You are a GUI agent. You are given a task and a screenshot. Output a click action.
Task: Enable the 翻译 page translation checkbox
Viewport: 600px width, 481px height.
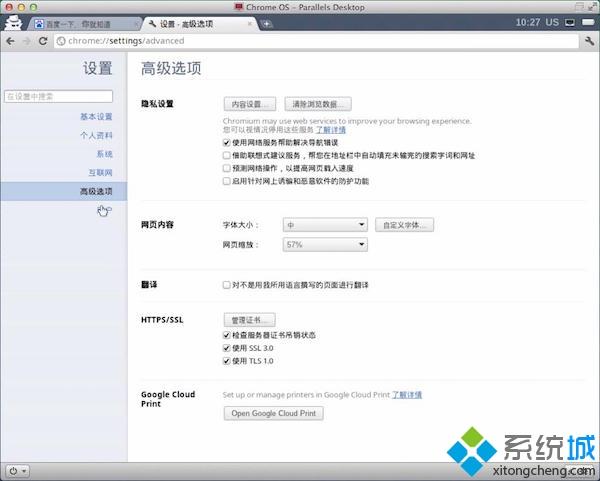coord(227,285)
